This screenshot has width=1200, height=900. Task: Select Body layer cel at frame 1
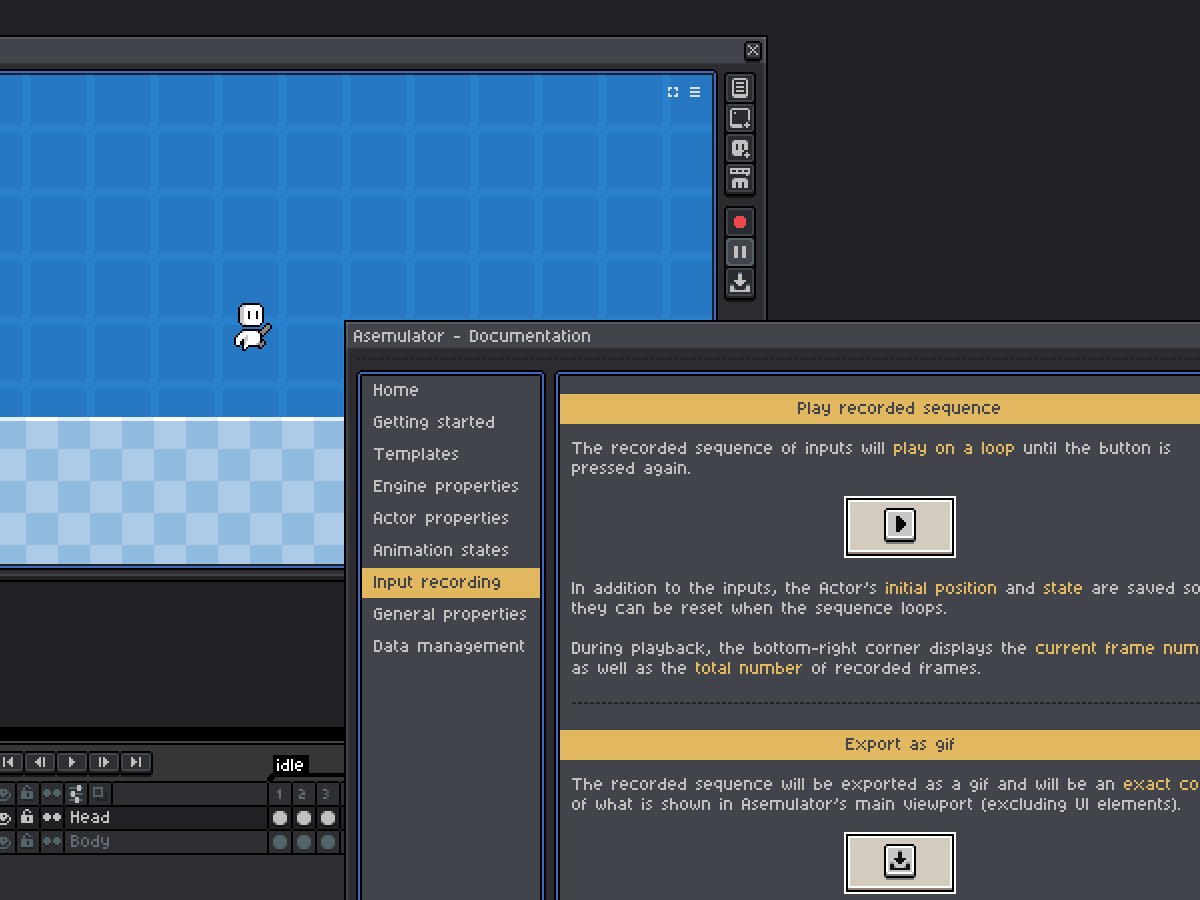(x=280, y=842)
